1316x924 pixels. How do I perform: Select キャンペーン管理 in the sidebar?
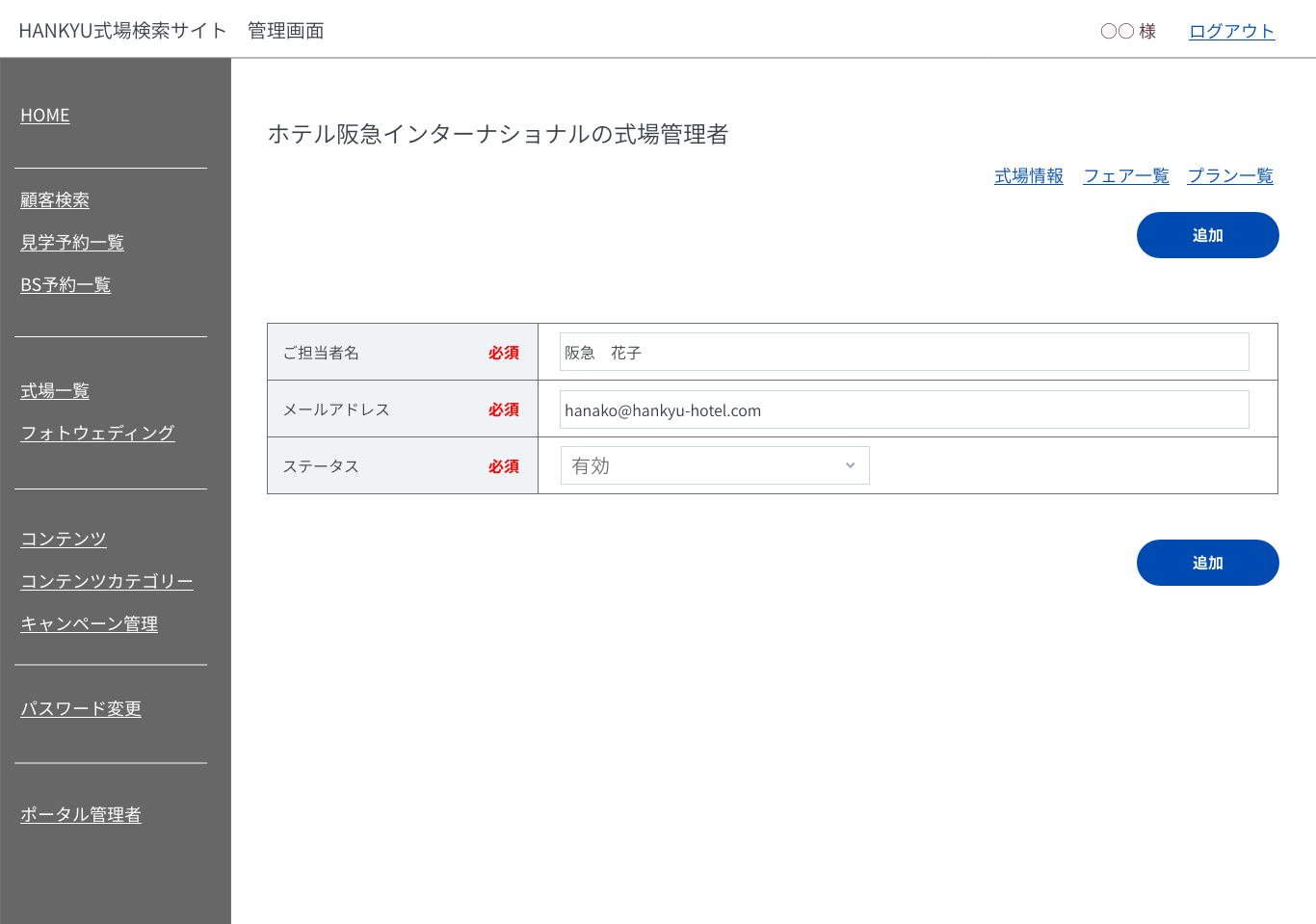point(89,624)
